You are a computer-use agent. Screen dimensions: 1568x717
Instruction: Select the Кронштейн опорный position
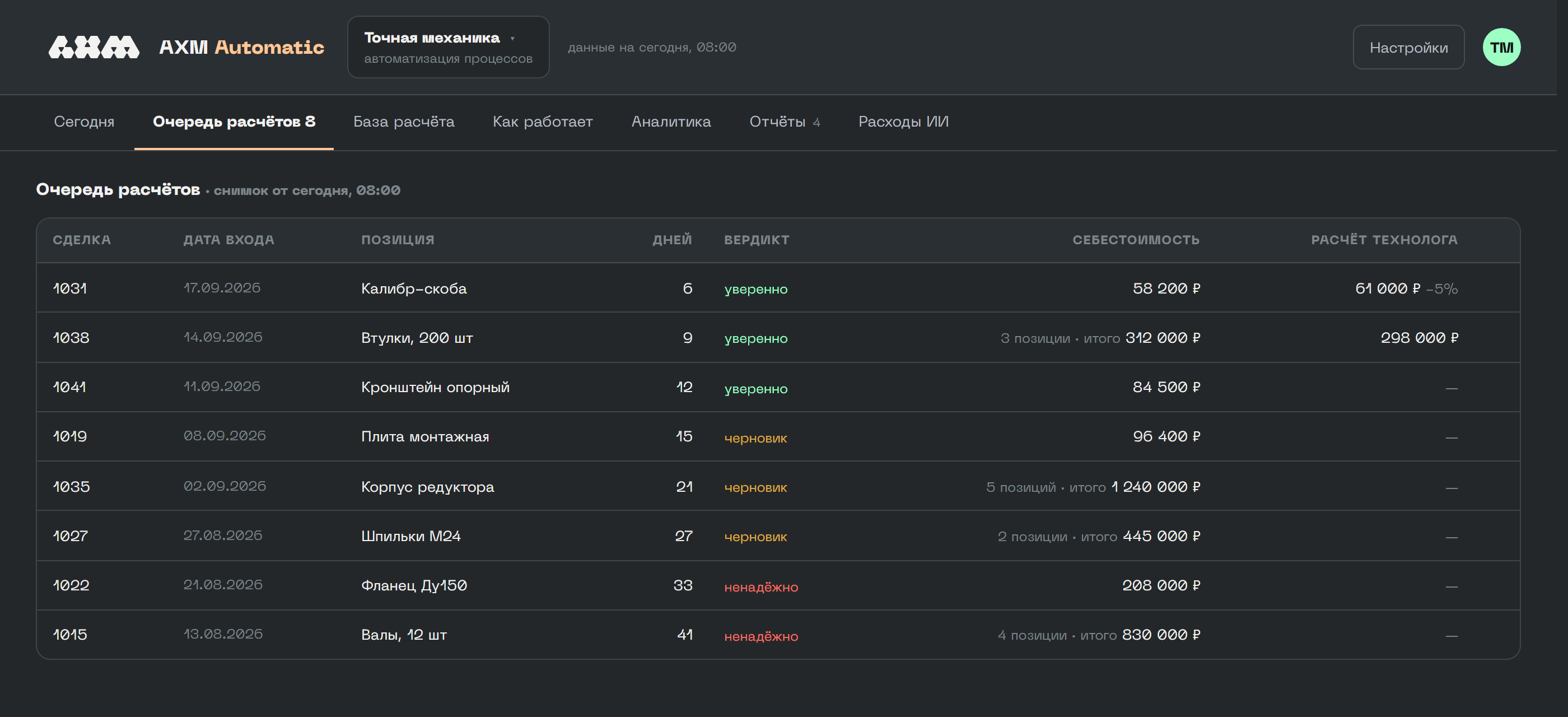click(x=435, y=387)
